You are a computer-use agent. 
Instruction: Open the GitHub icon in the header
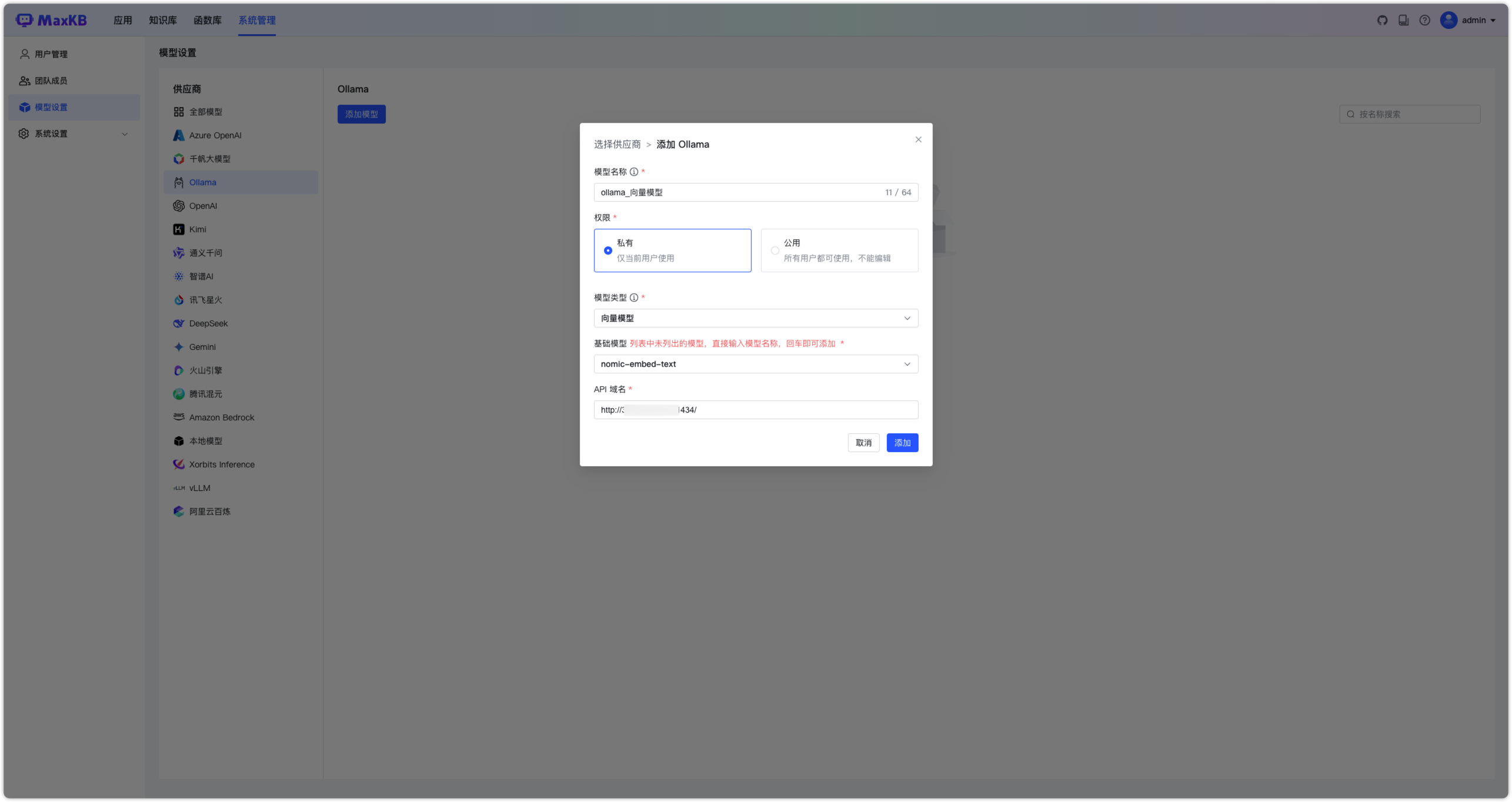coord(1382,20)
